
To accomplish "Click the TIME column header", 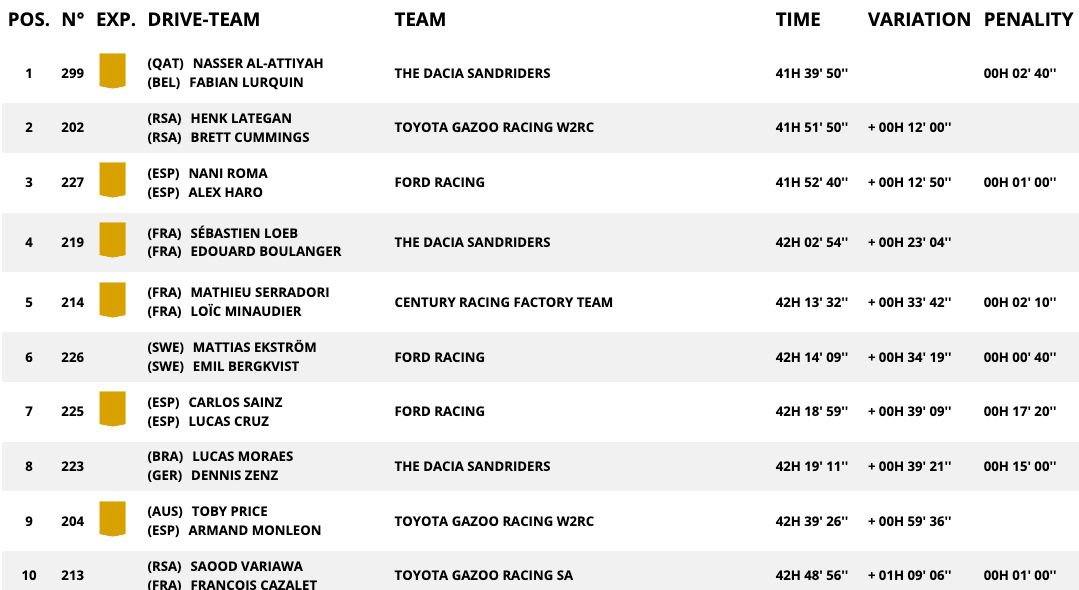I will [x=798, y=19].
